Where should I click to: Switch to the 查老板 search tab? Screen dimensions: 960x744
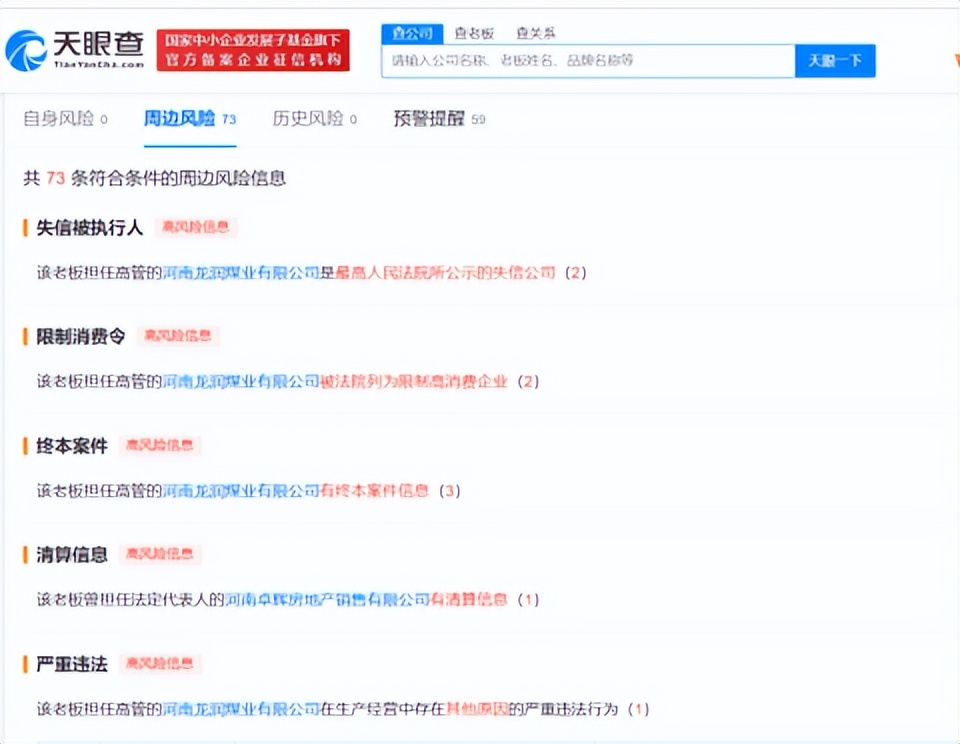click(472, 33)
